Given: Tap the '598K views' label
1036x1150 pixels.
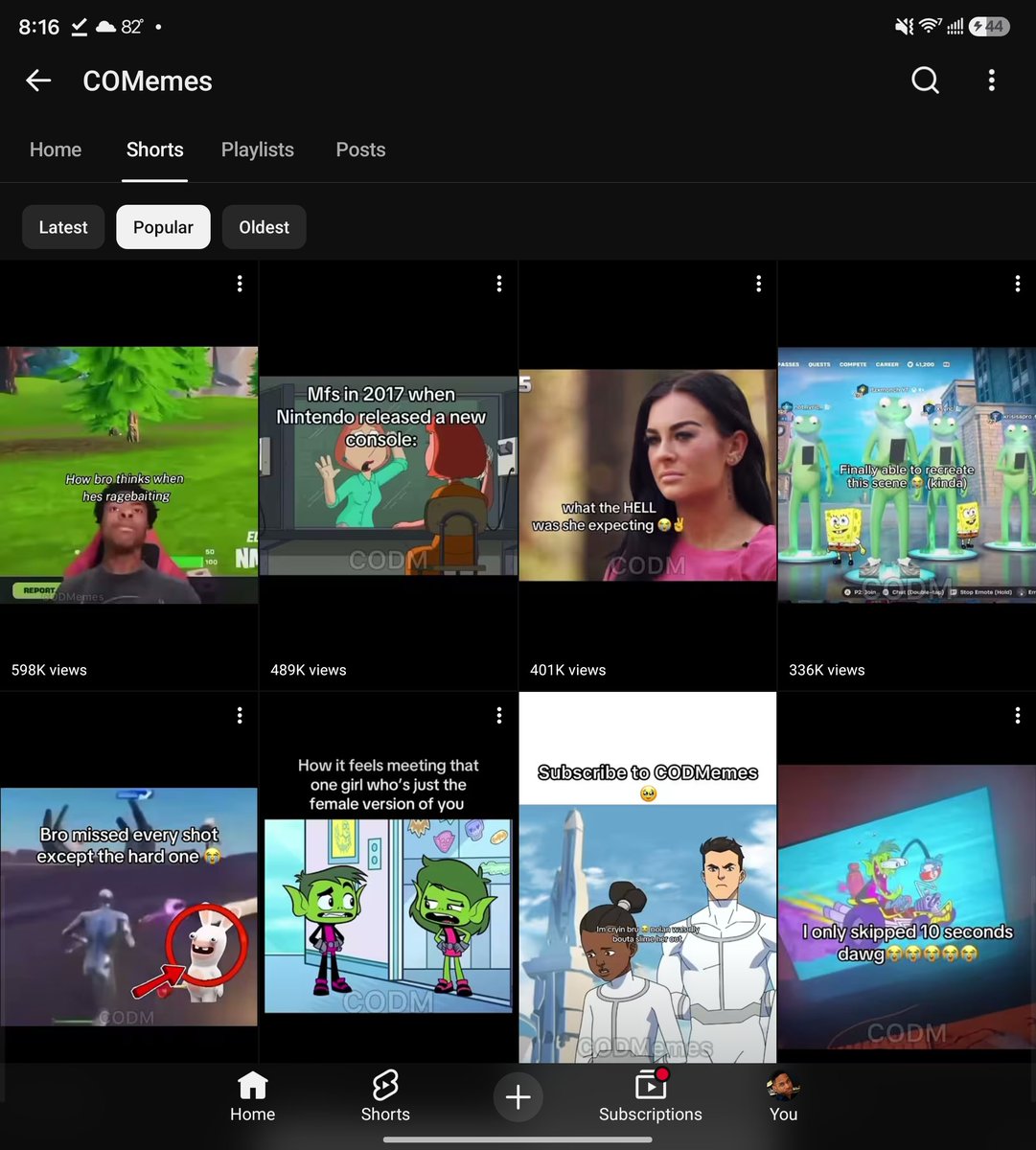Looking at the screenshot, I should (49, 670).
